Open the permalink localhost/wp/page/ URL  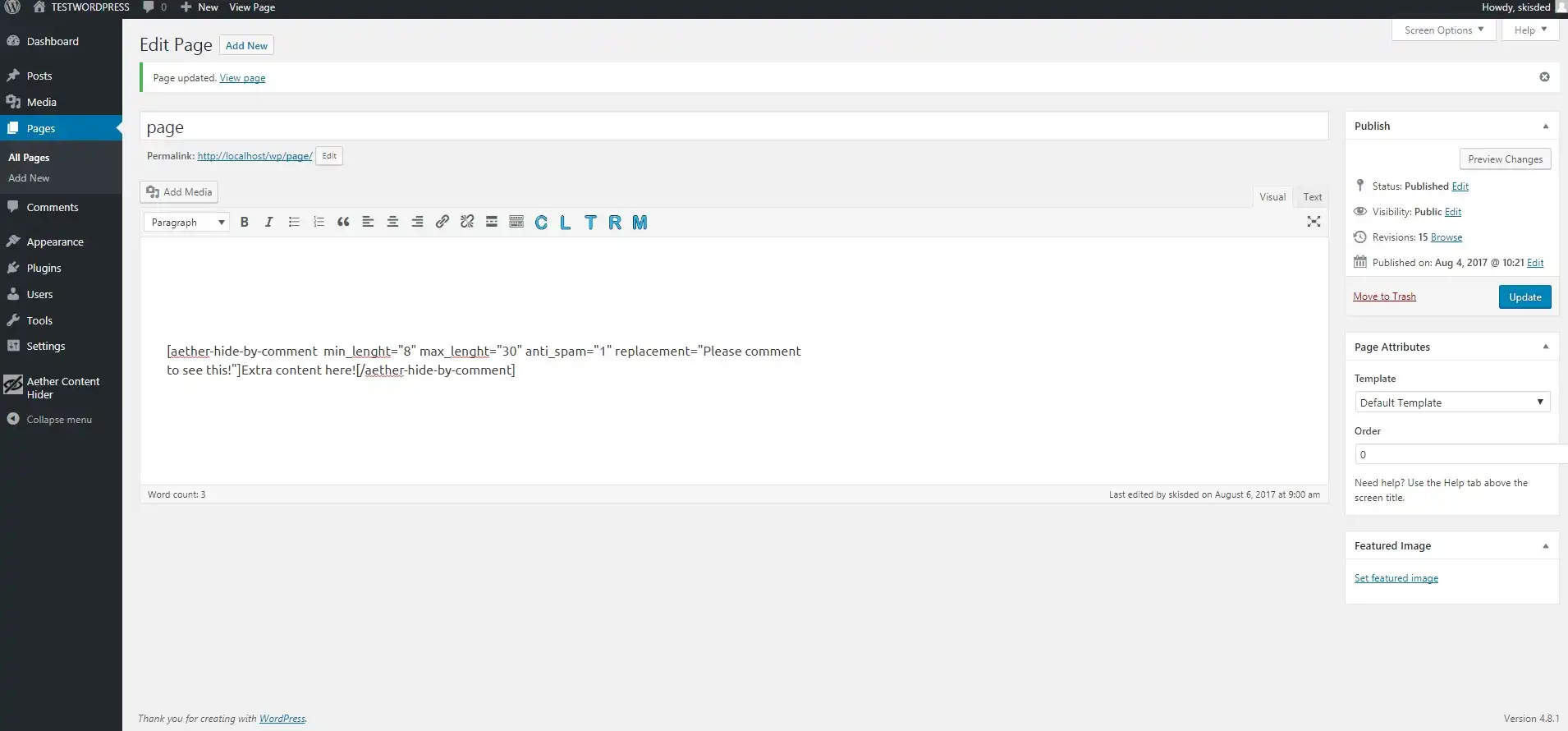pos(254,156)
